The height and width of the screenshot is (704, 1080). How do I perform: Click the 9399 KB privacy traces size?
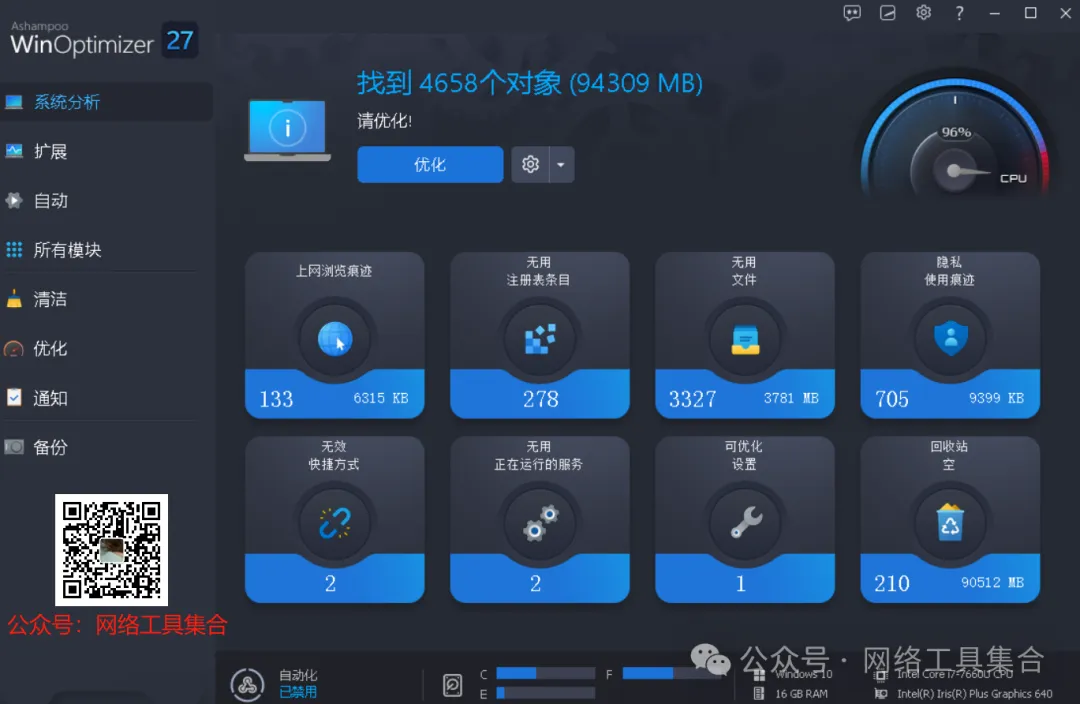point(996,398)
